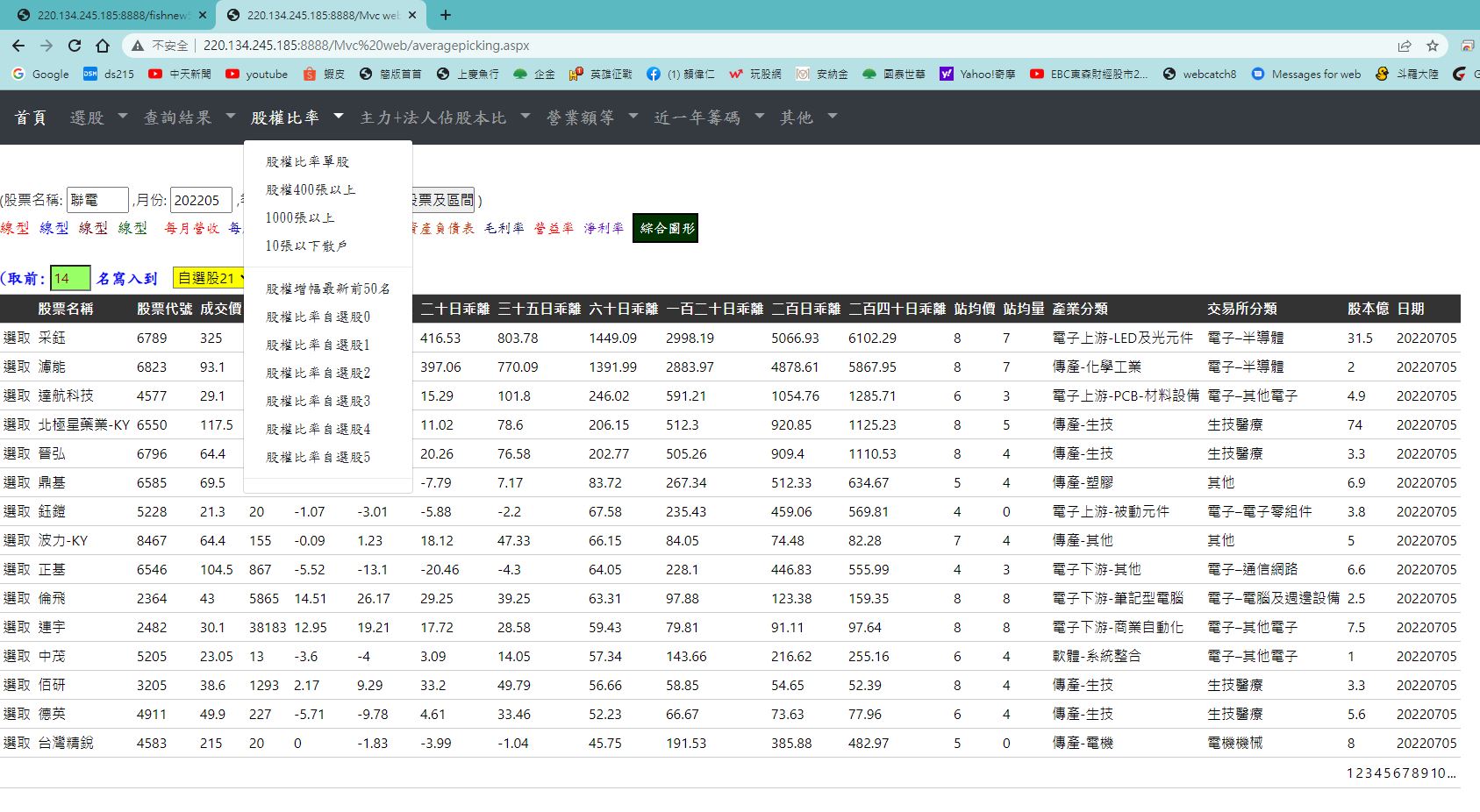The height and width of the screenshot is (812, 1480).
Task: Go back with browser back arrow
Action: [x=18, y=46]
